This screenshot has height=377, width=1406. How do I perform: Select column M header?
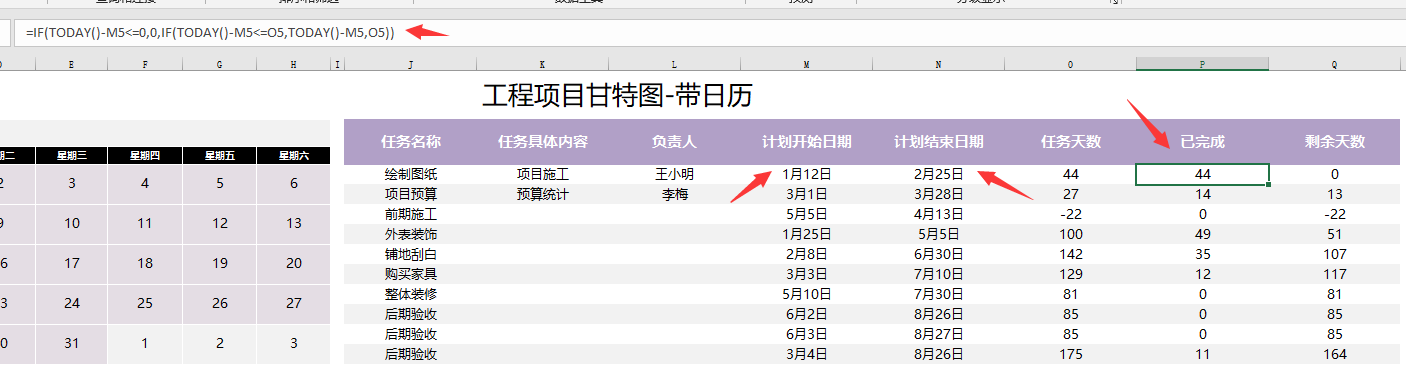(x=806, y=64)
